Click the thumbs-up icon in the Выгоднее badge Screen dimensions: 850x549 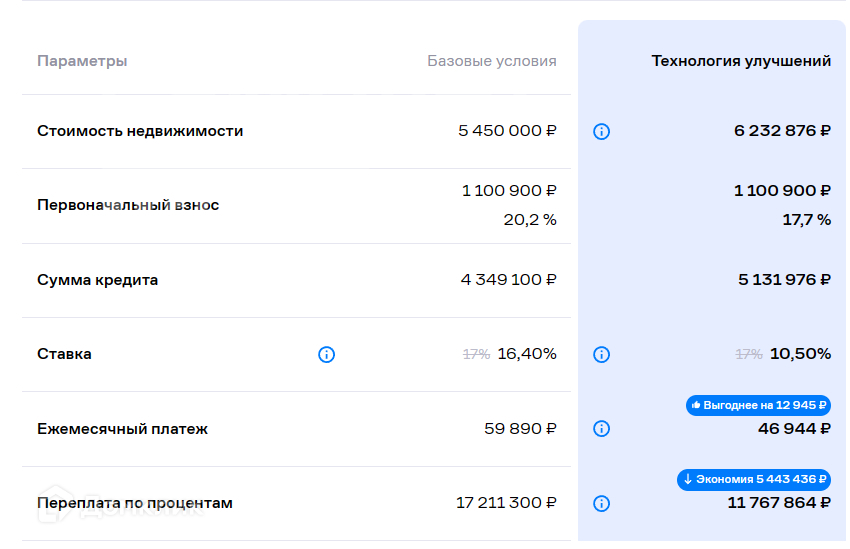pos(696,405)
